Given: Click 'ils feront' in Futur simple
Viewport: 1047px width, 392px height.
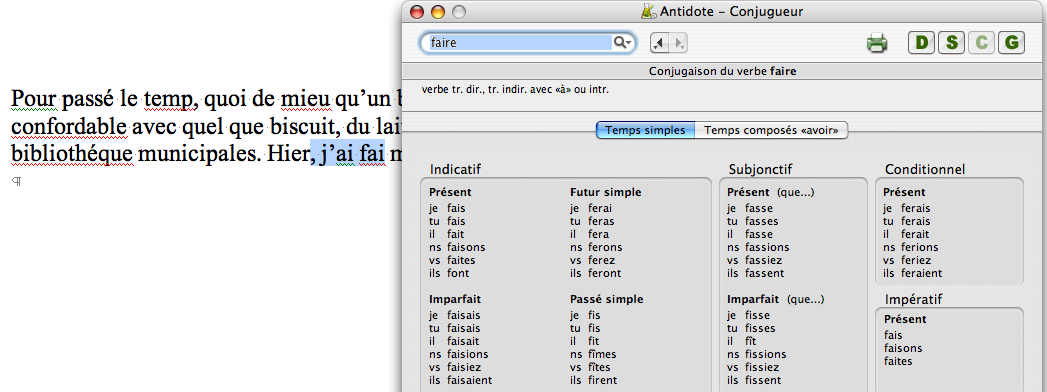Looking at the screenshot, I should [596, 273].
